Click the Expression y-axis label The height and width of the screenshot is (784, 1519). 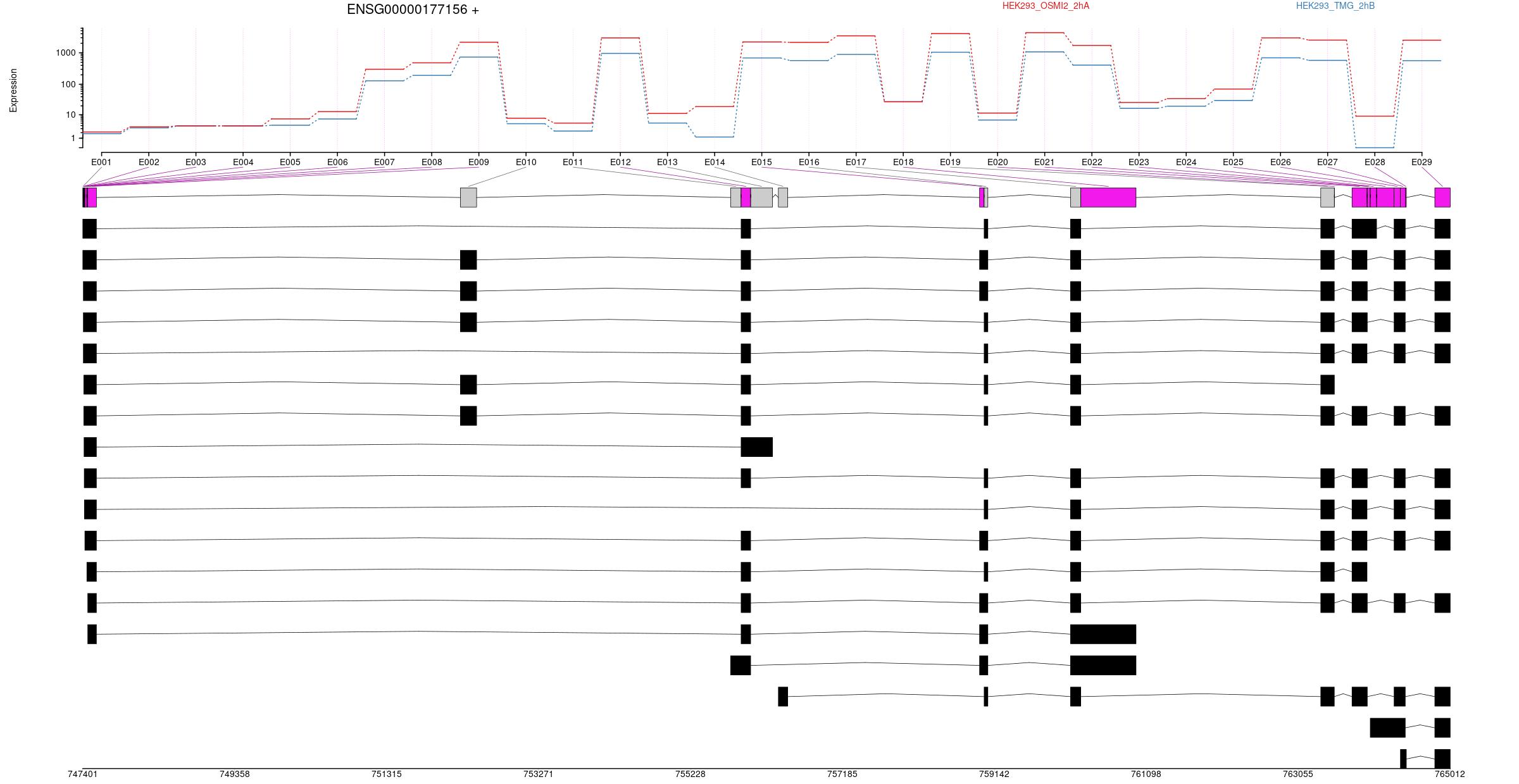13,90
